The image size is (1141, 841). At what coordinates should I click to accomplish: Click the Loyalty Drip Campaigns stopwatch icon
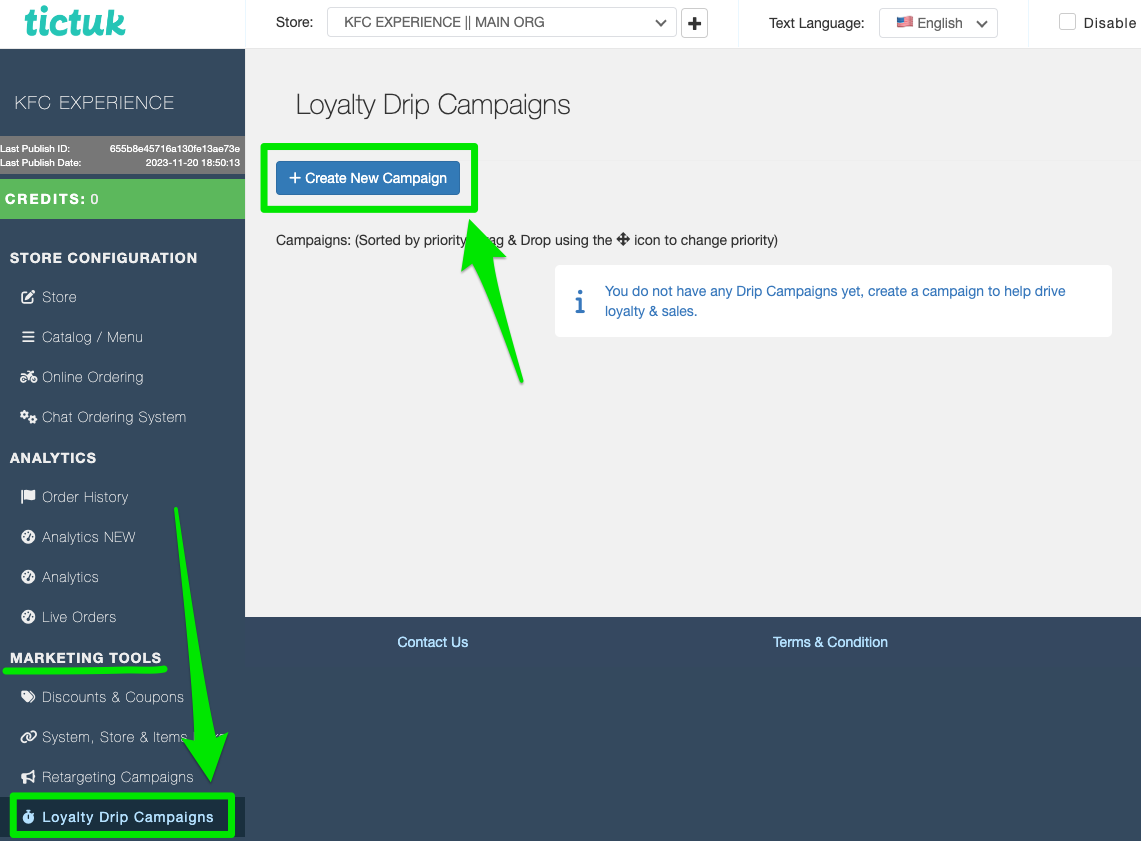point(28,817)
